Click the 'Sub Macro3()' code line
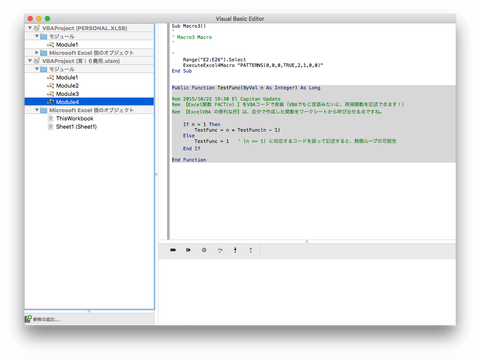This screenshot has width=480, height=360. click(189, 26)
